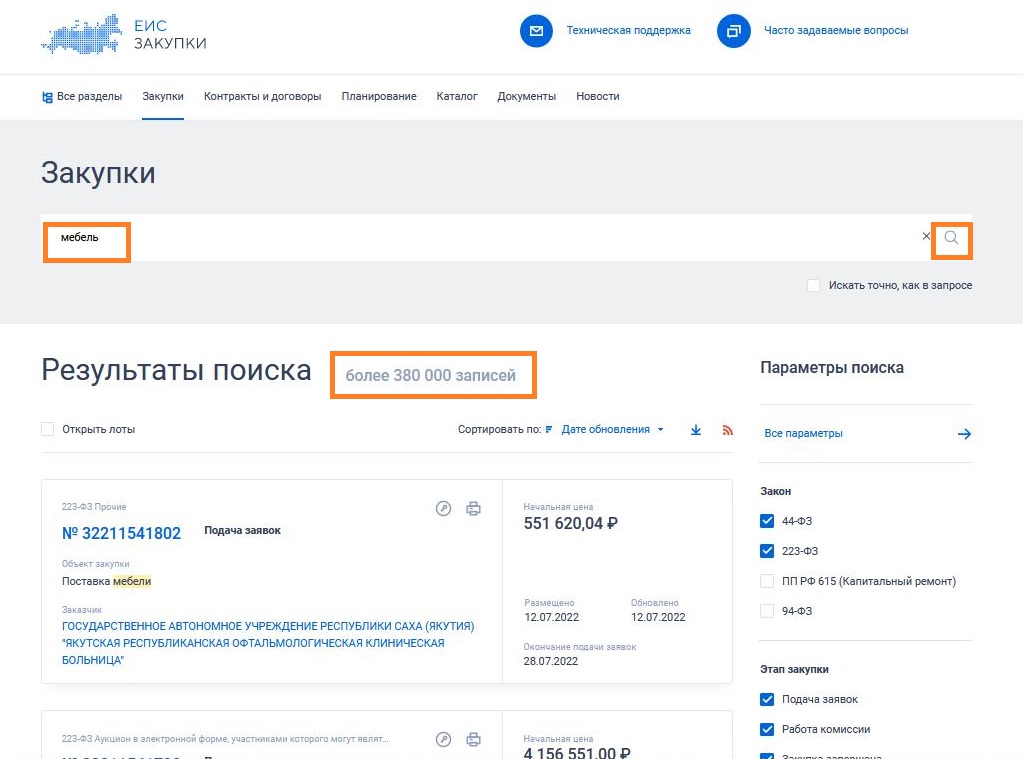The image size is (1023, 759).
Task: Click the download results arrow icon
Action: click(696, 430)
